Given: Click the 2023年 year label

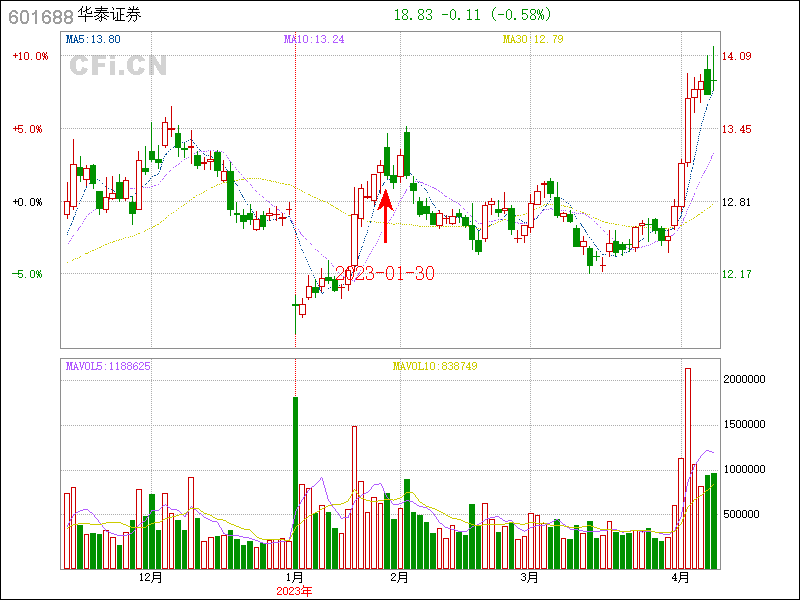Looking at the screenshot, I should (x=295, y=590).
